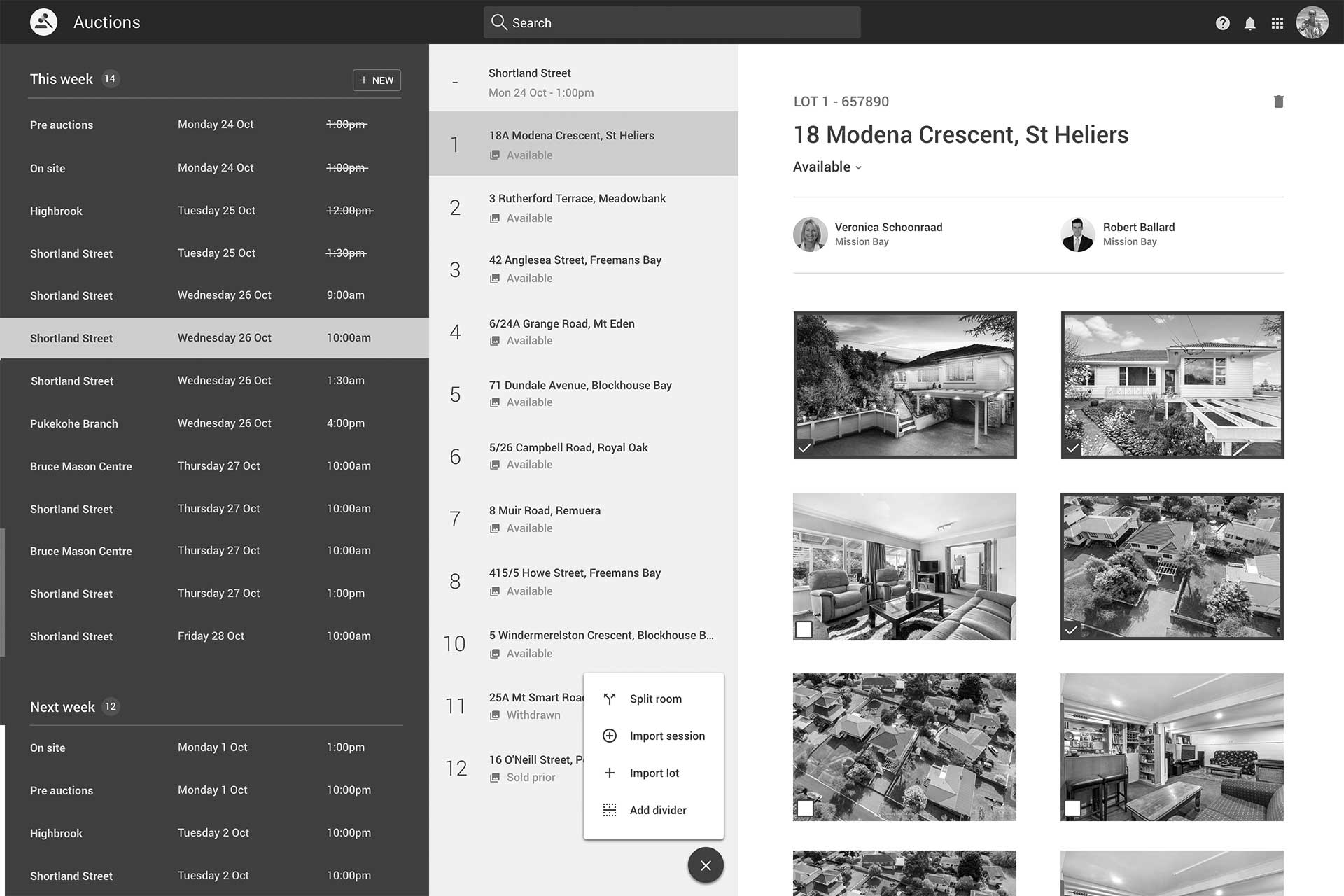The image size is (1344, 896).
Task: Close the floating action menu
Action: [x=706, y=865]
